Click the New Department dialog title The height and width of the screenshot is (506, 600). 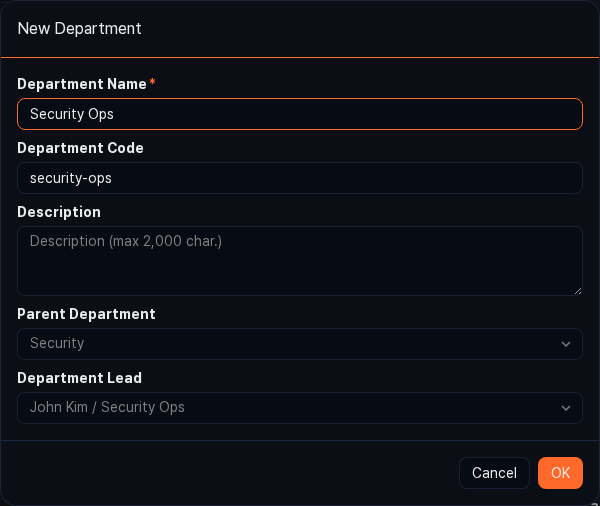80,28
